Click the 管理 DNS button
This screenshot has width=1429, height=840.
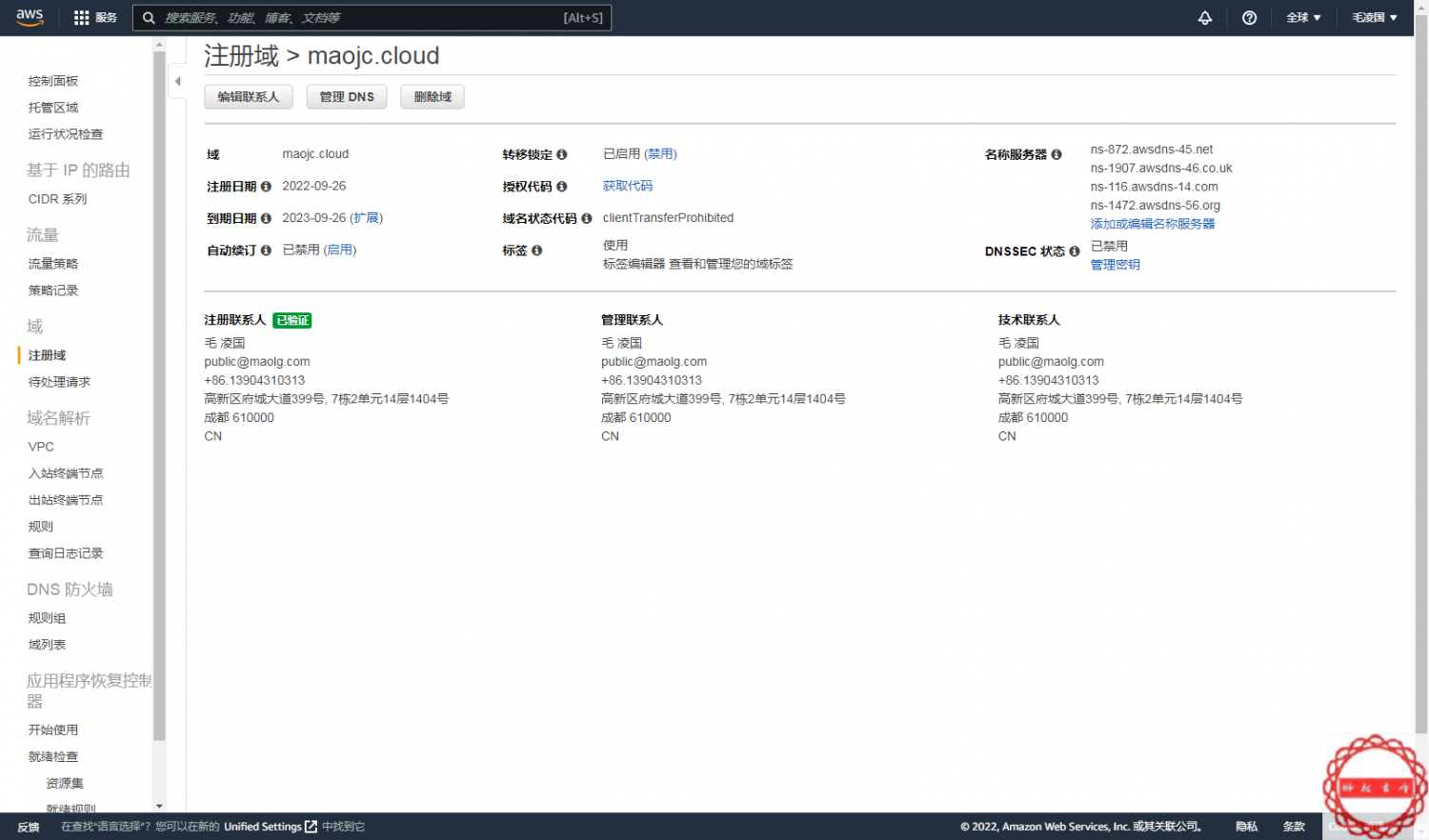coord(347,97)
